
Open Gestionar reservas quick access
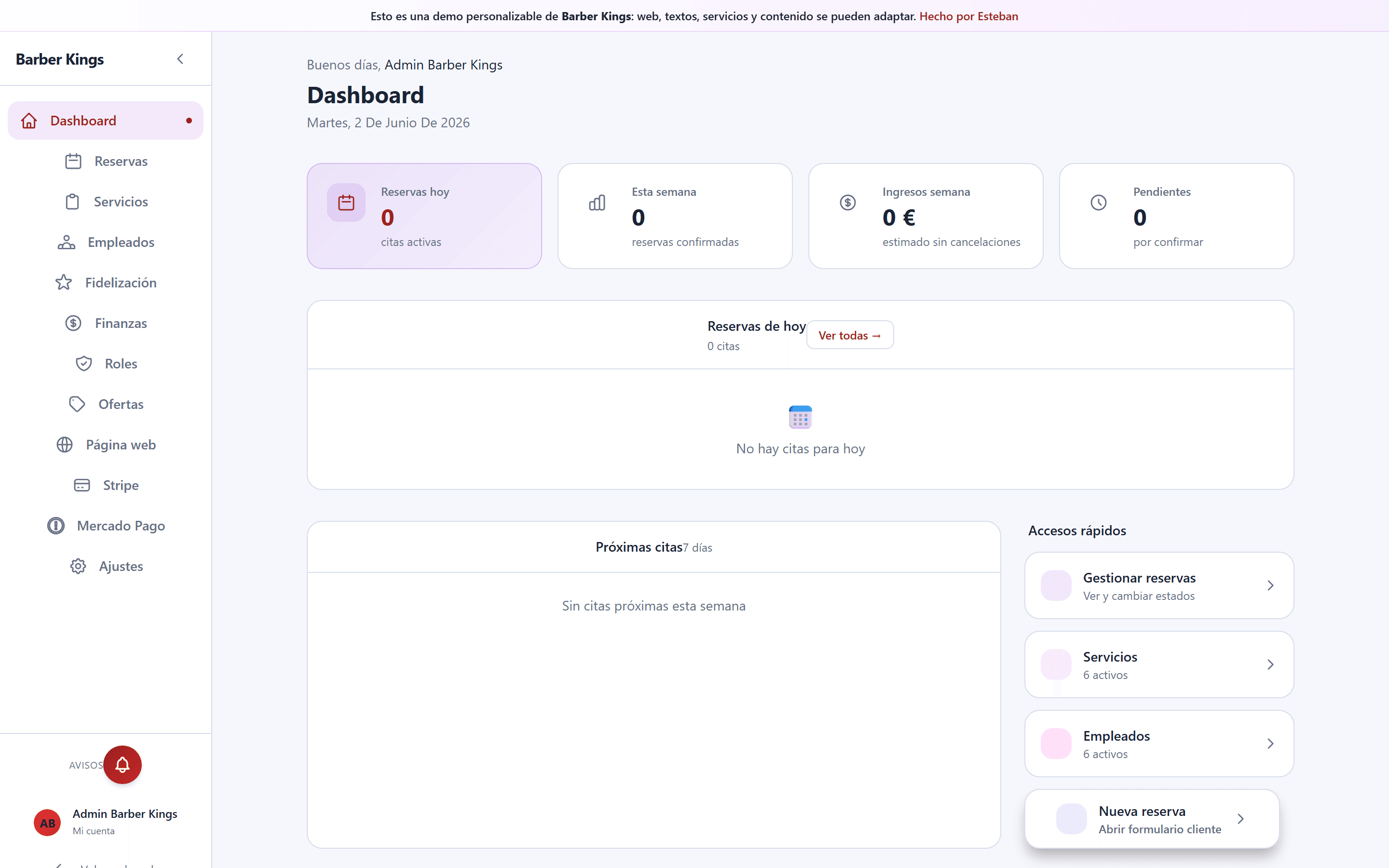click(x=1159, y=585)
